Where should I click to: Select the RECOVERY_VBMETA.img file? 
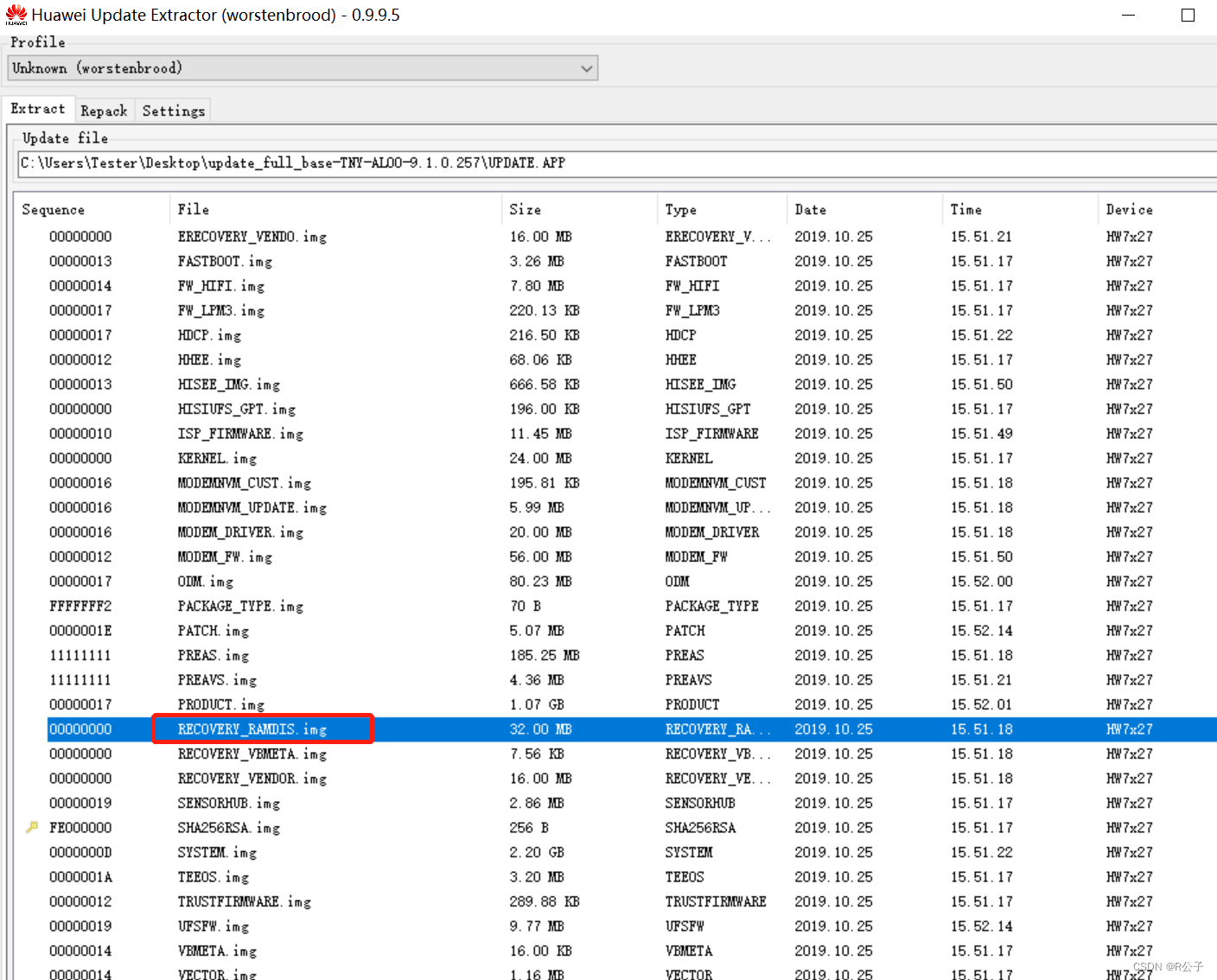click(x=252, y=754)
